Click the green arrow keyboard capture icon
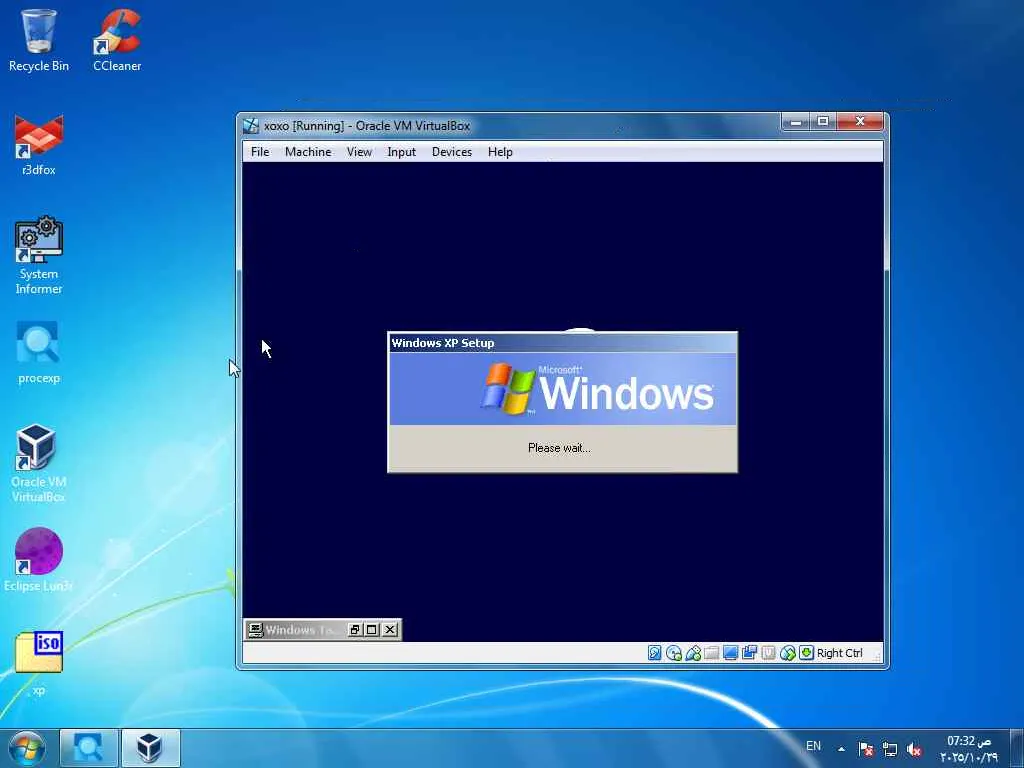The height and width of the screenshot is (768, 1024). pos(807,653)
